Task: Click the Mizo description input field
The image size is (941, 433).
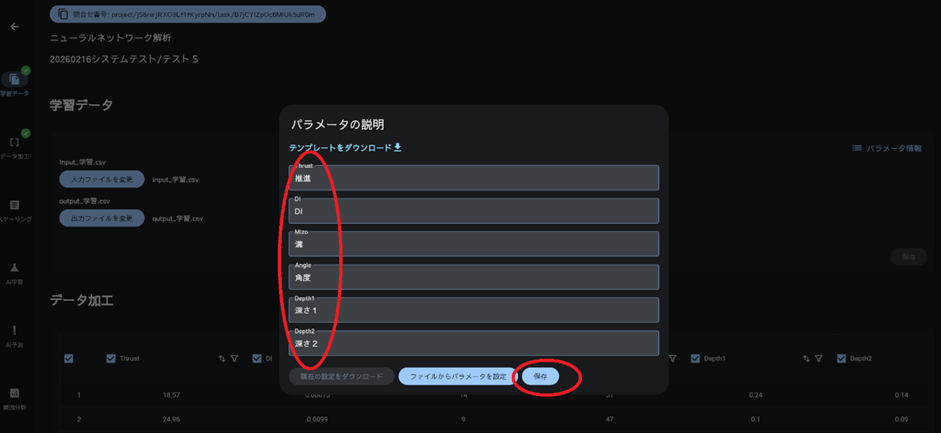Action: [x=474, y=244]
